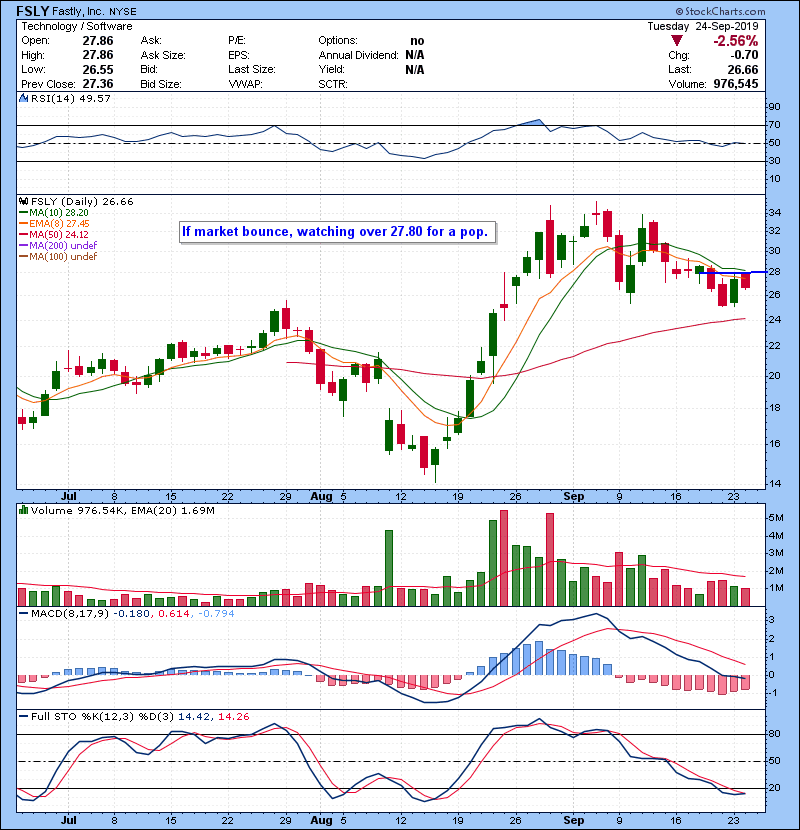Click the Options: no value in header
The height and width of the screenshot is (830, 800).
point(417,41)
